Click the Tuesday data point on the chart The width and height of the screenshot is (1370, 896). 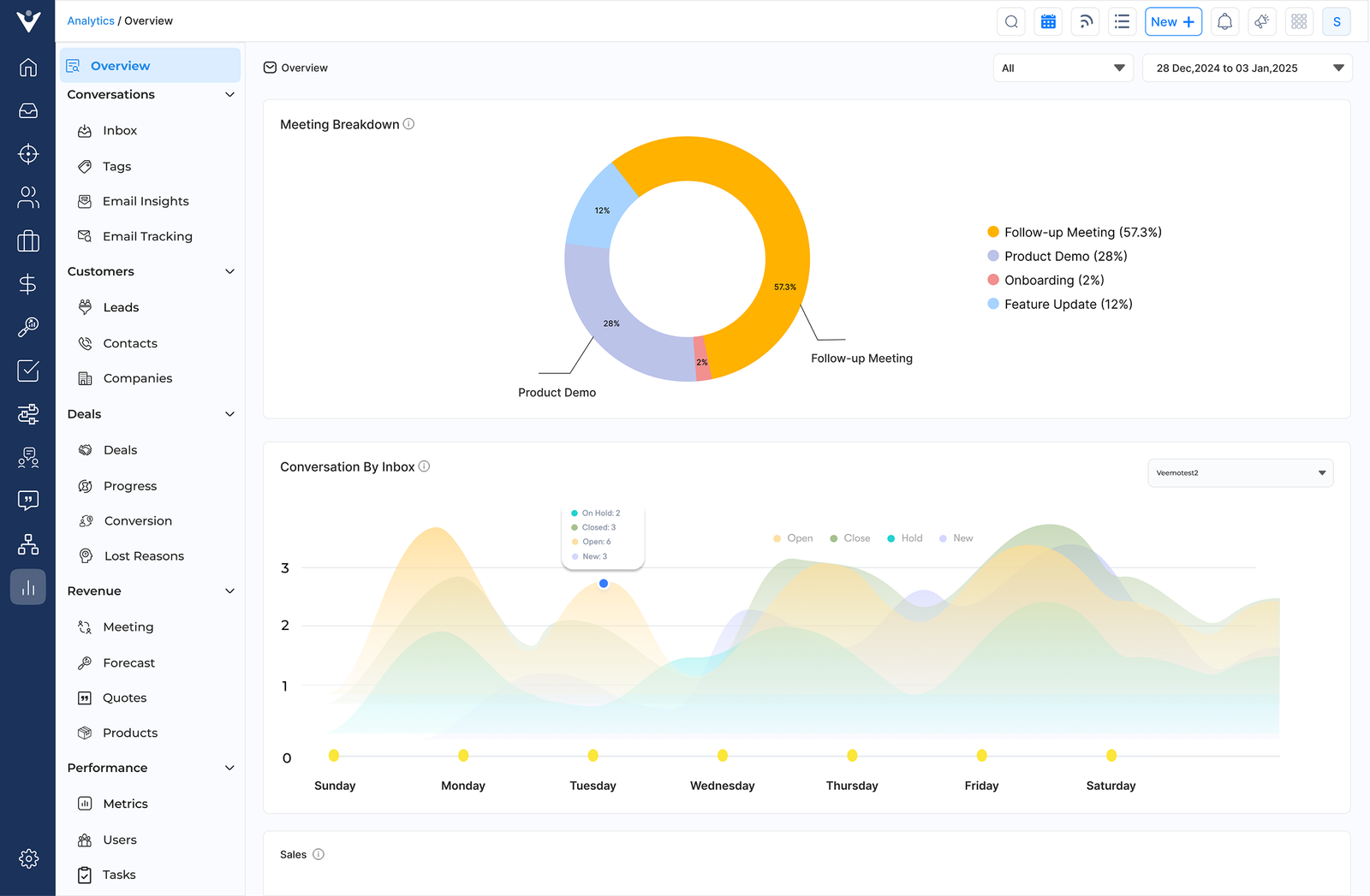pos(604,584)
